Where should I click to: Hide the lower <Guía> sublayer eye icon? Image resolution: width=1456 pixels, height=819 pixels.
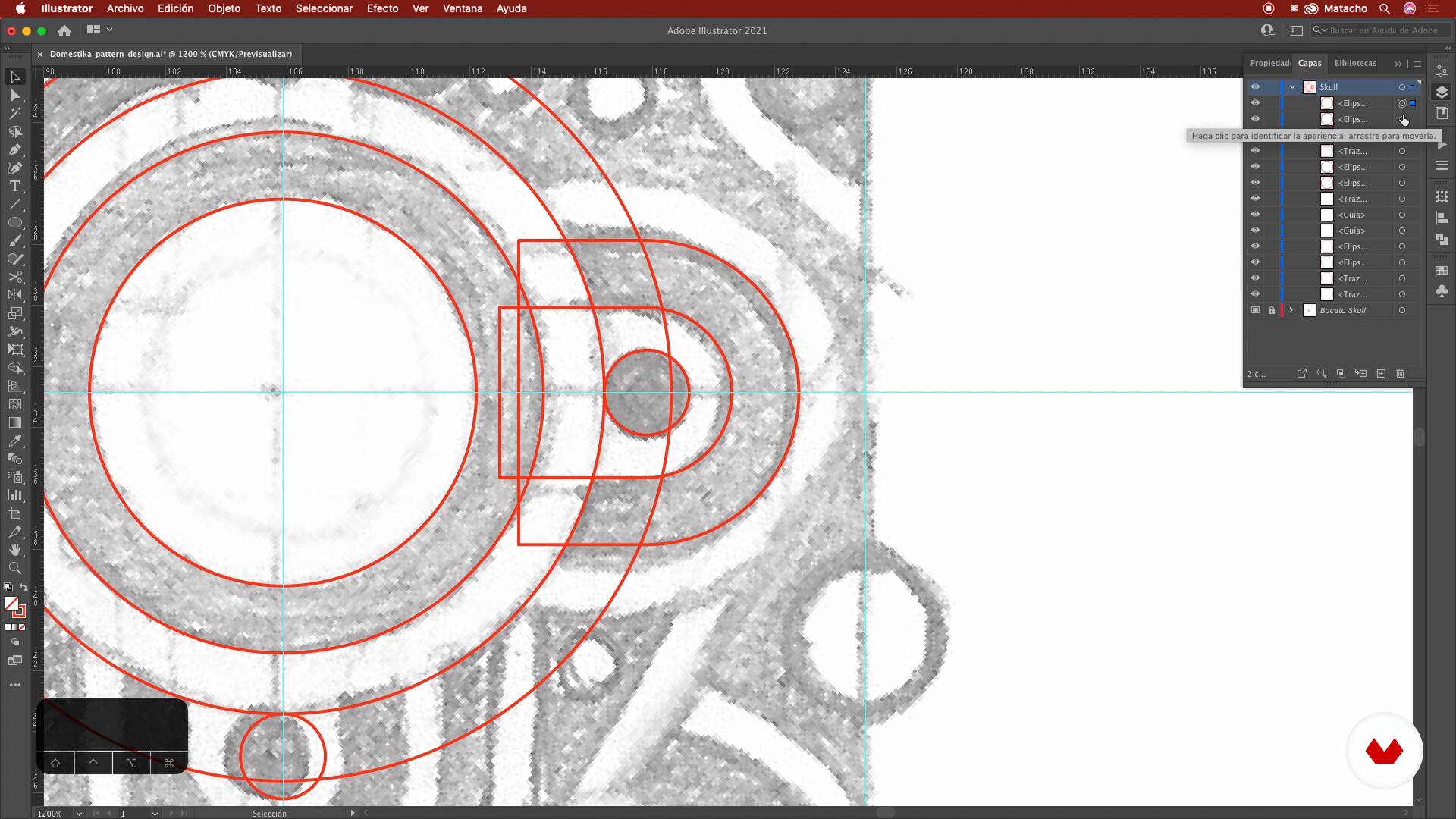1255,230
